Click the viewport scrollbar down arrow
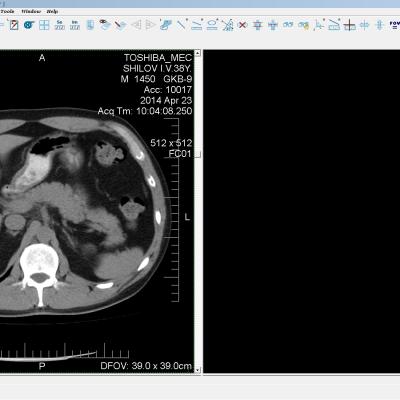This screenshot has height=400, width=400. click(x=198, y=370)
